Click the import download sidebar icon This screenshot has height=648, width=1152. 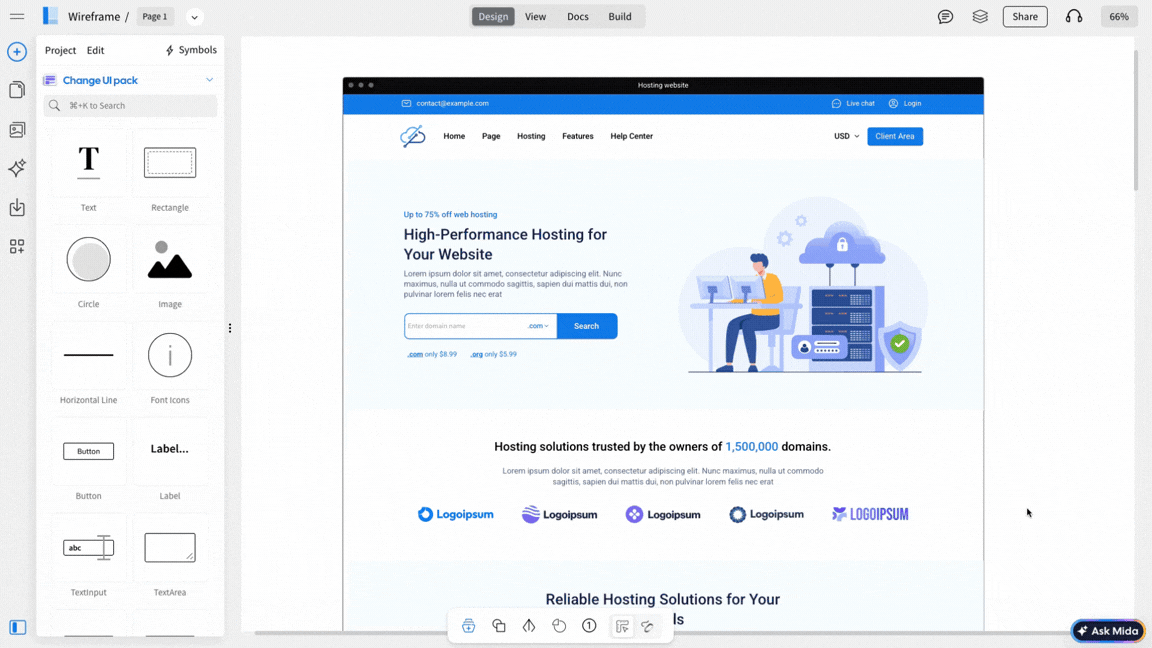(x=17, y=208)
